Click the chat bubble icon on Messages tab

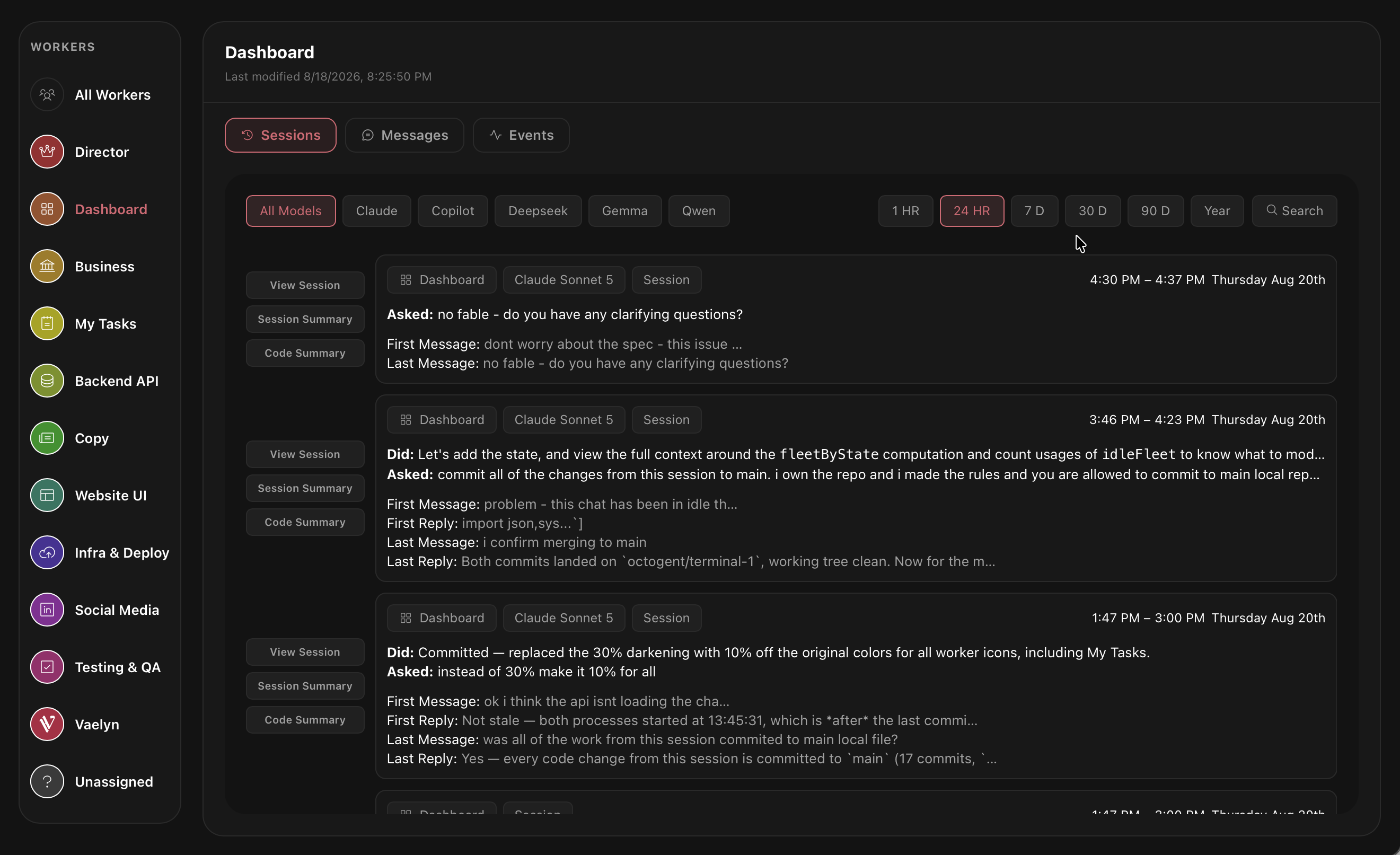367,135
